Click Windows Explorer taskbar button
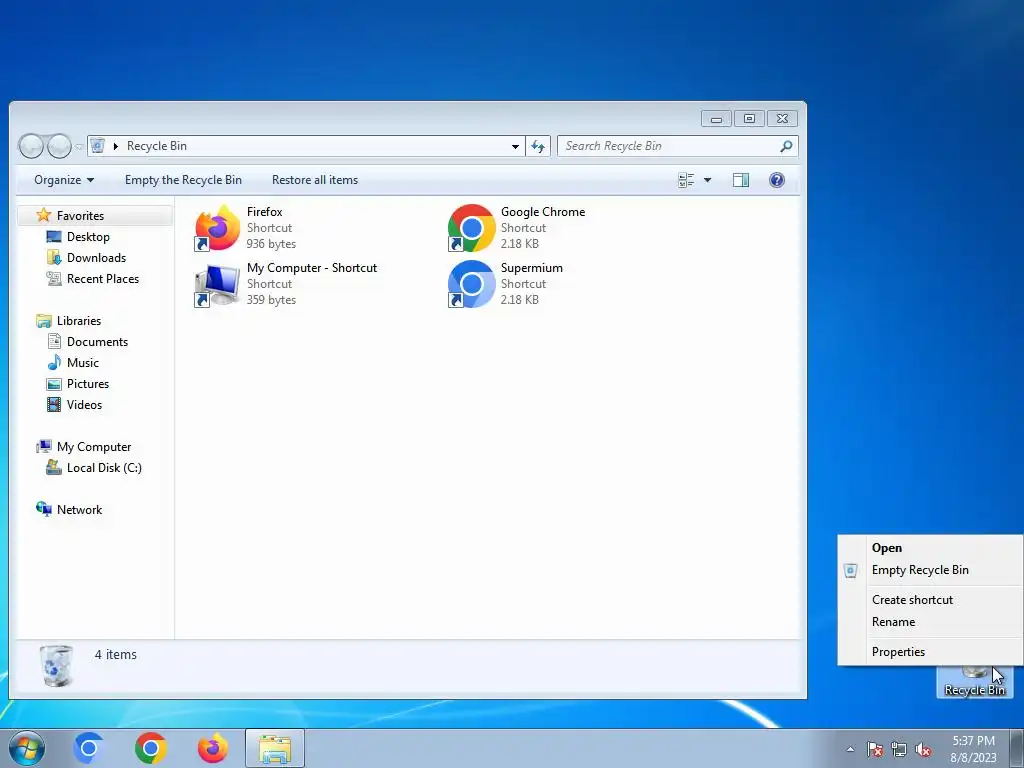The image size is (1024, 768). (x=275, y=748)
